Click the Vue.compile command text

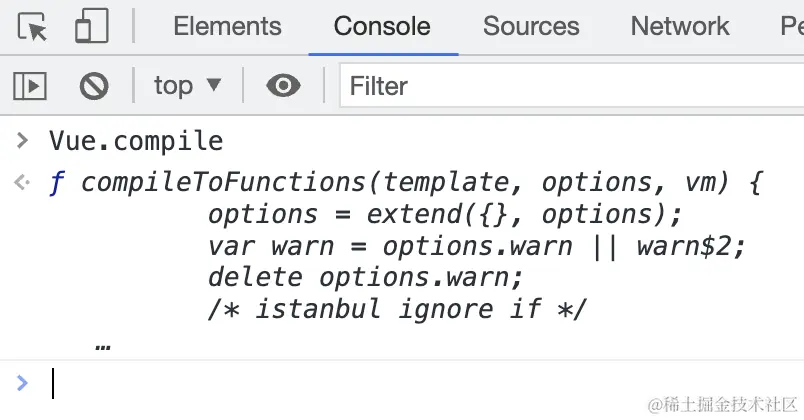(136, 141)
